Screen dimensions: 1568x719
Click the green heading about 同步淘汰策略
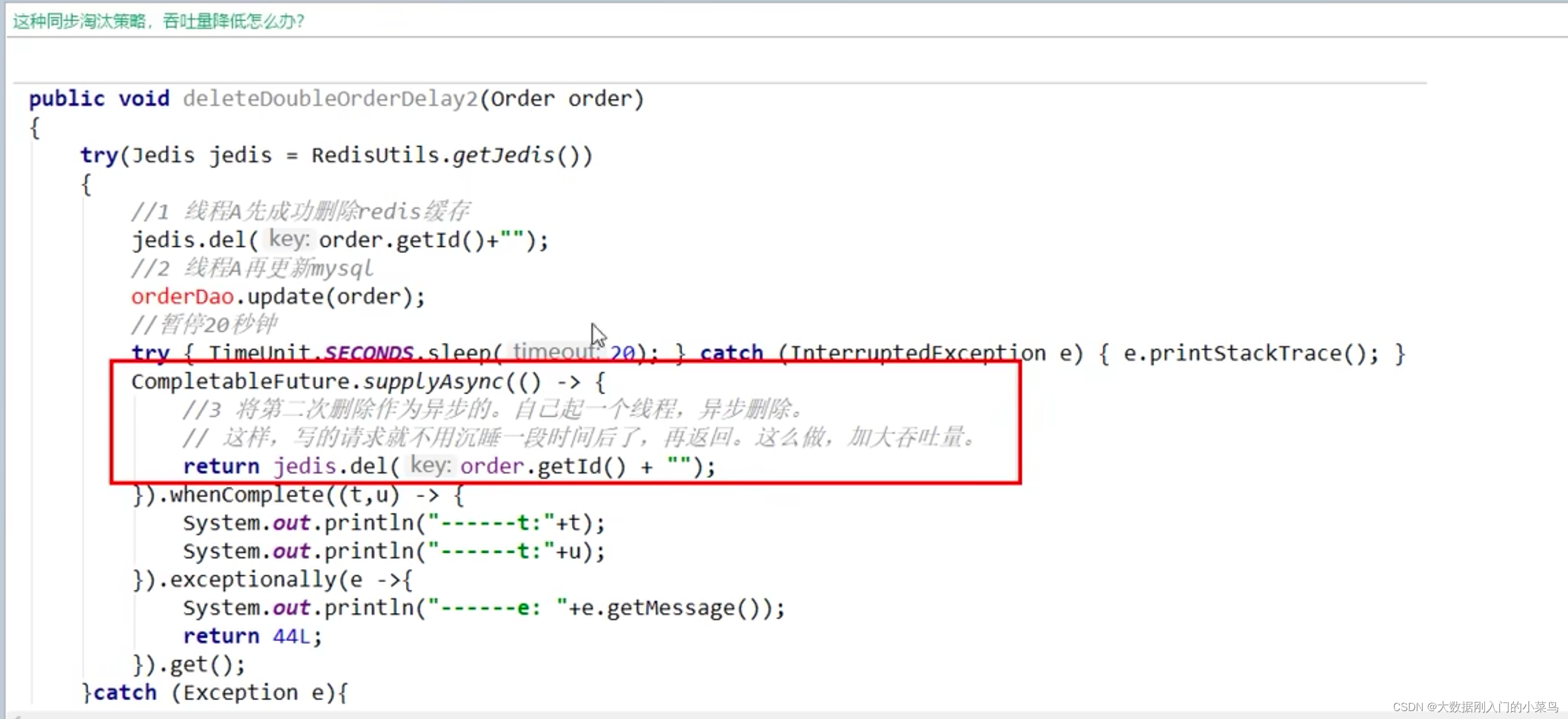tap(159, 21)
